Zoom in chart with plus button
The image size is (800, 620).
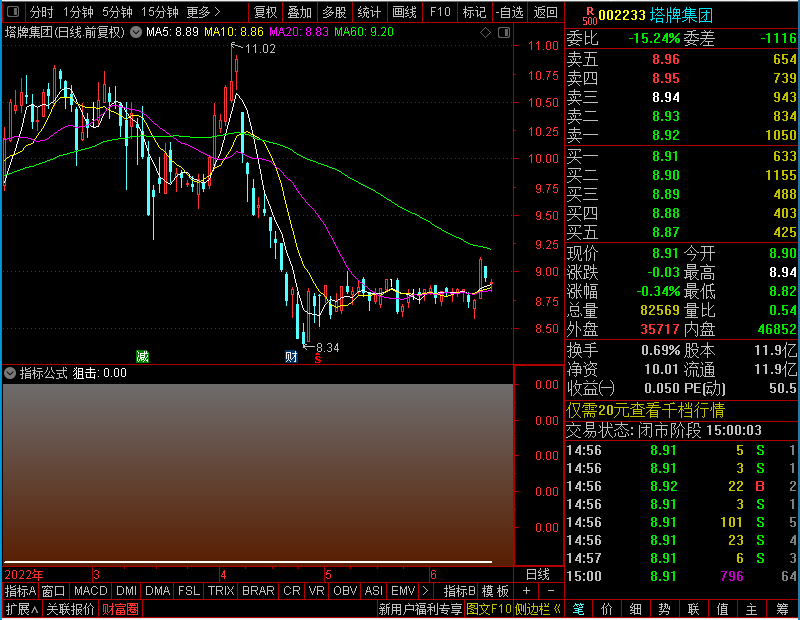point(527,591)
